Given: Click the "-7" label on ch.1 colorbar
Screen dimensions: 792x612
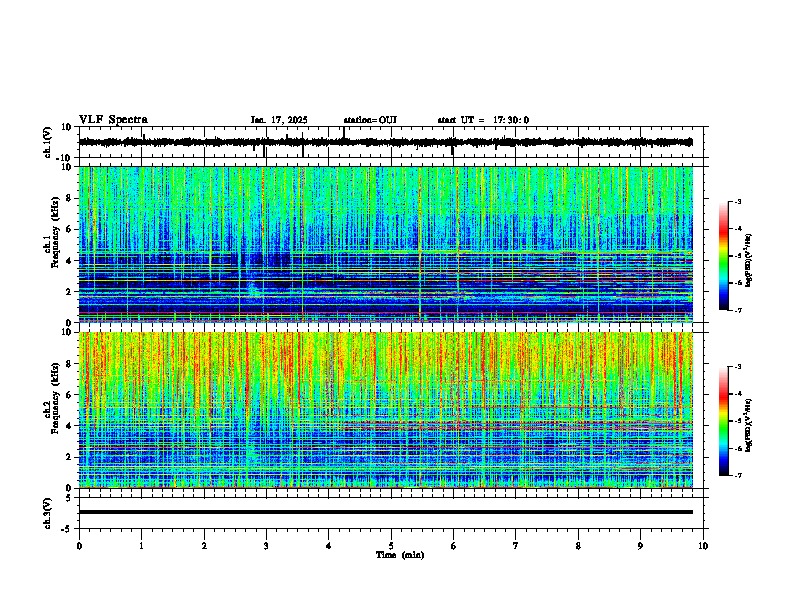Looking at the screenshot, I should [x=738, y=310].
